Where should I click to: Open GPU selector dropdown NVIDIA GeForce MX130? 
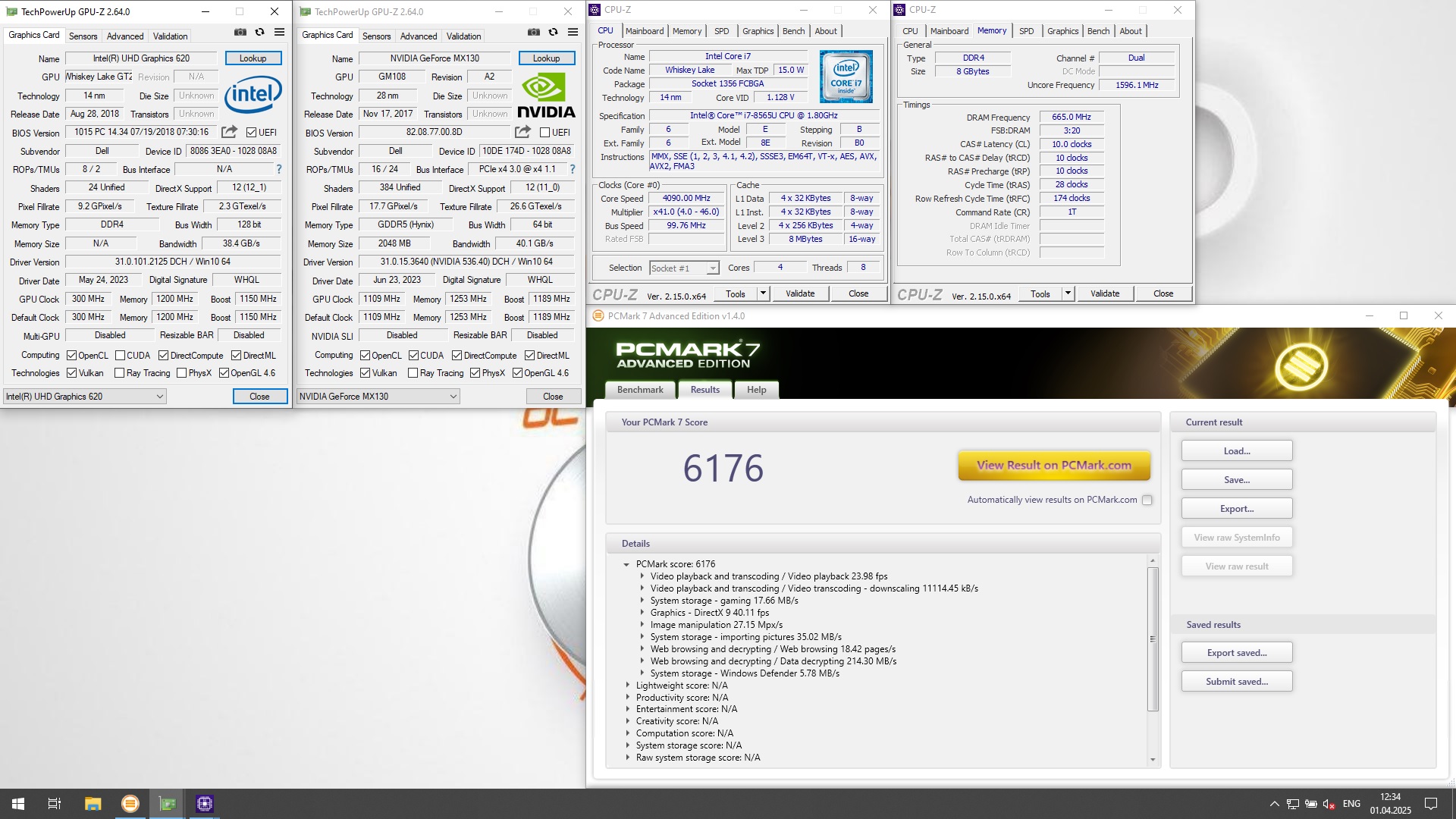coord(378,397)
